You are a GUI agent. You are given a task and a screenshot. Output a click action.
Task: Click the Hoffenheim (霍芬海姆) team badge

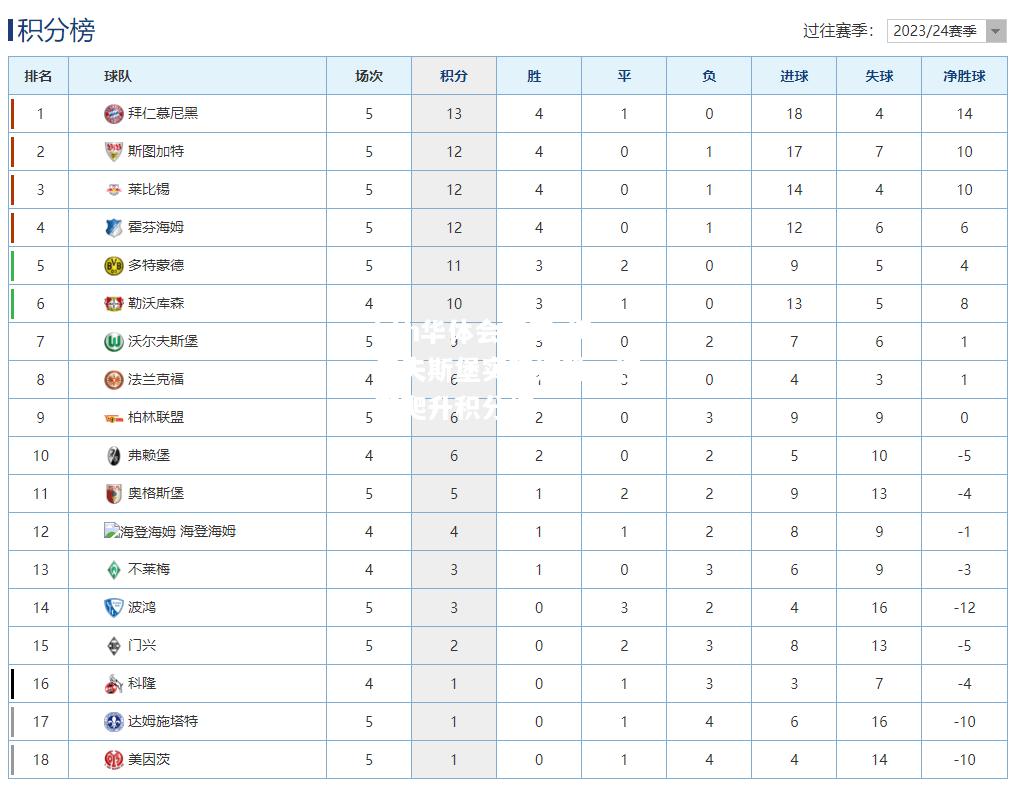click(113, 228)
